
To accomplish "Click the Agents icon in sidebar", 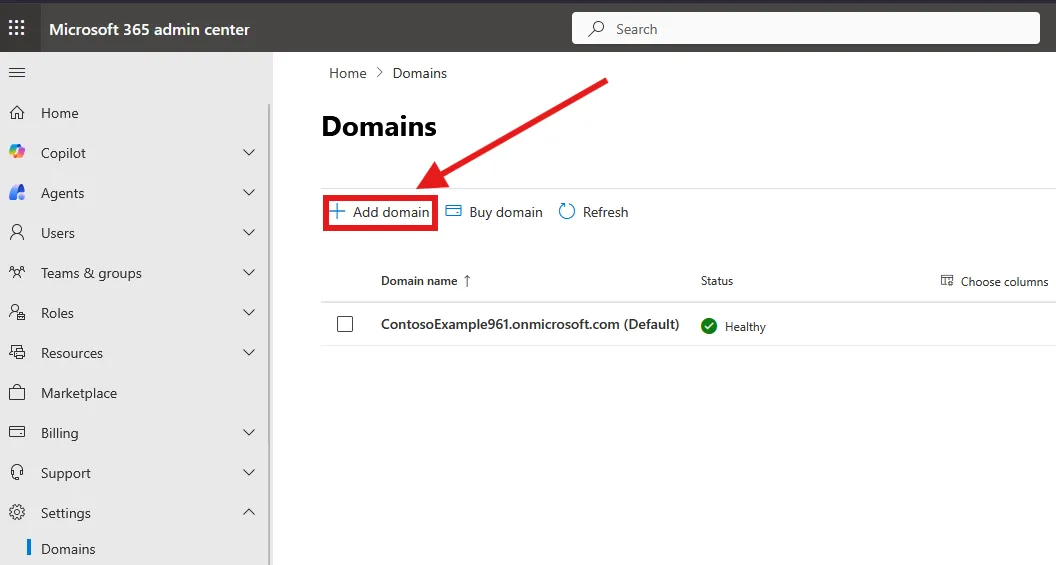I will pyautogui.click(x=17, y=193).
